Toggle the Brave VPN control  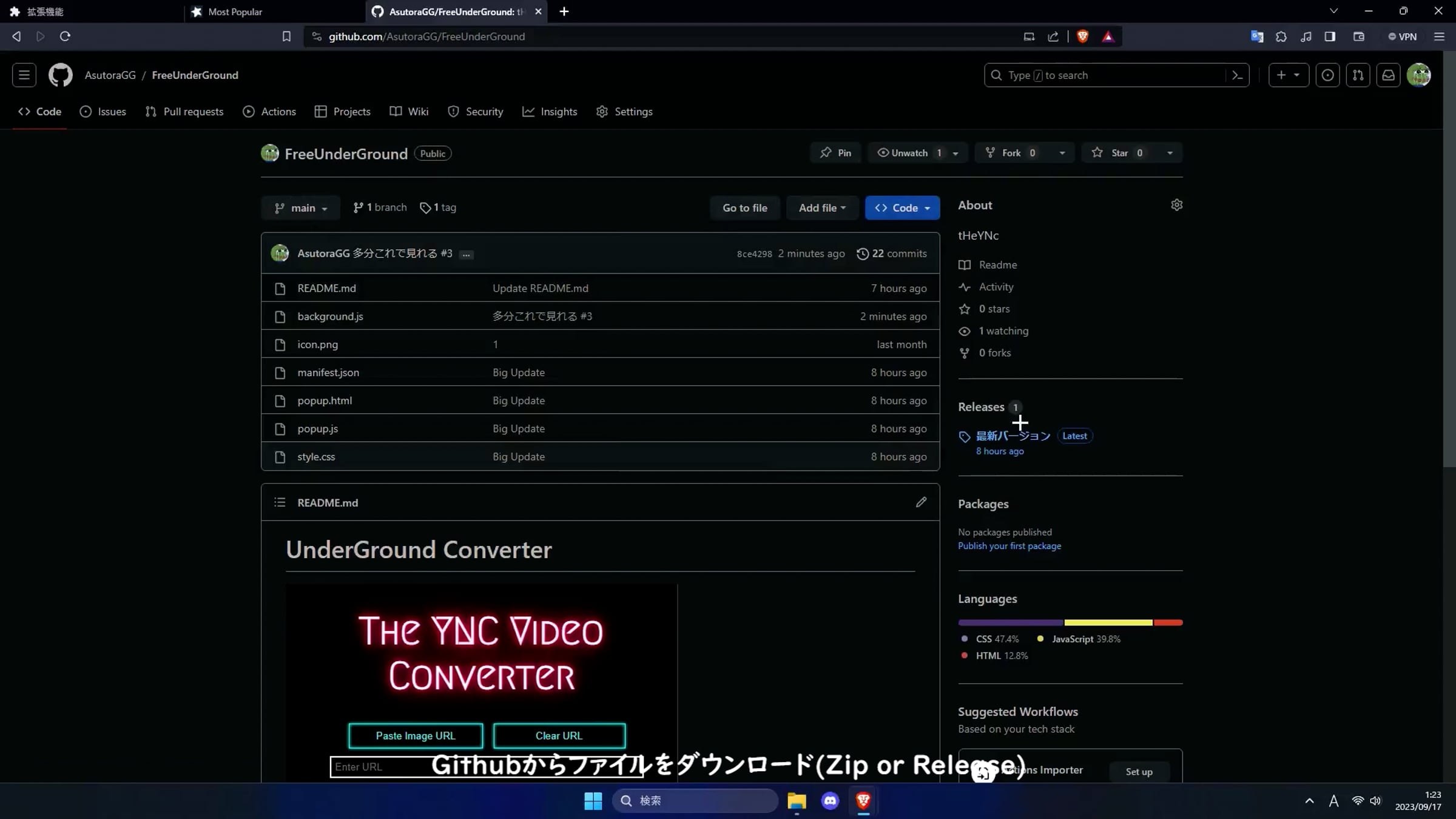[1402, 36]
